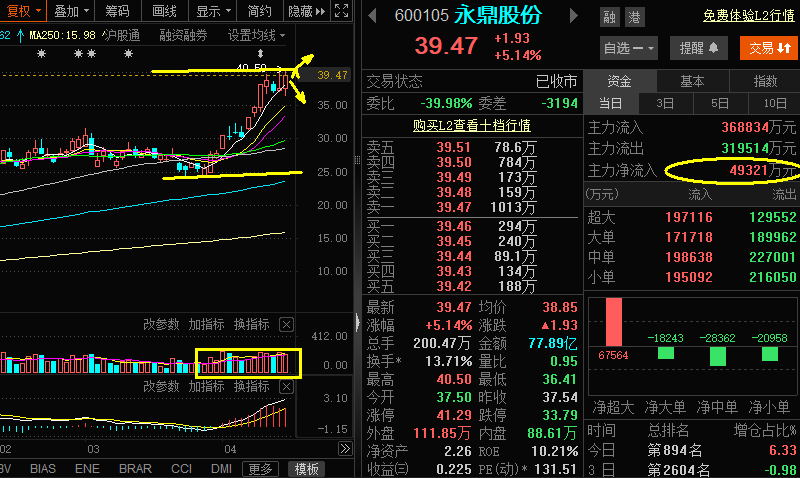Viewport: 800px width, 478px height.
Task: Click the 筹码 toolbar button
Action: pos(117,11)
